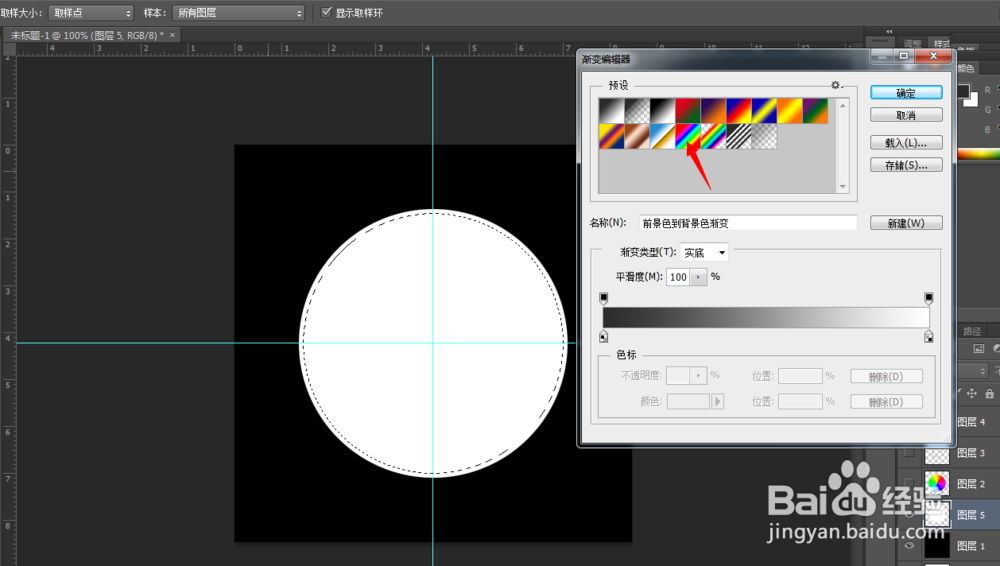Open the presets gear menu

click(836, 85)
